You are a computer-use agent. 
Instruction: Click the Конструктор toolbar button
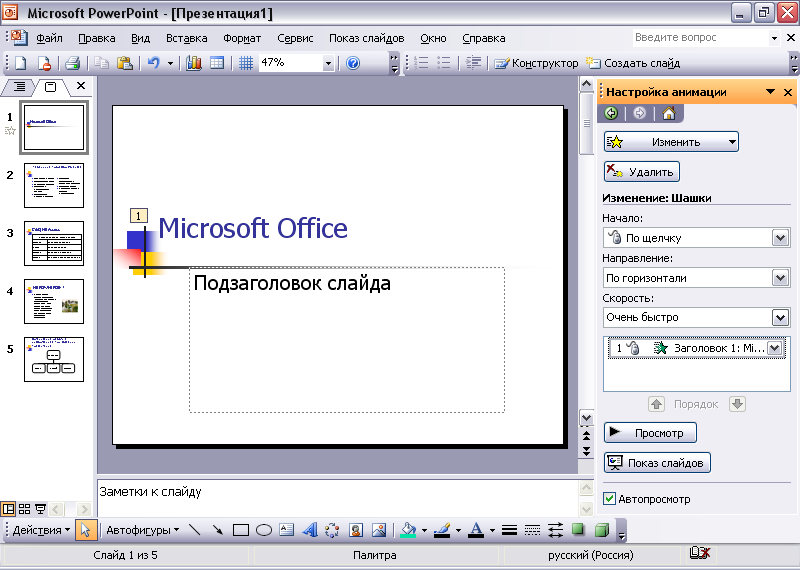(x=536, y=63)
